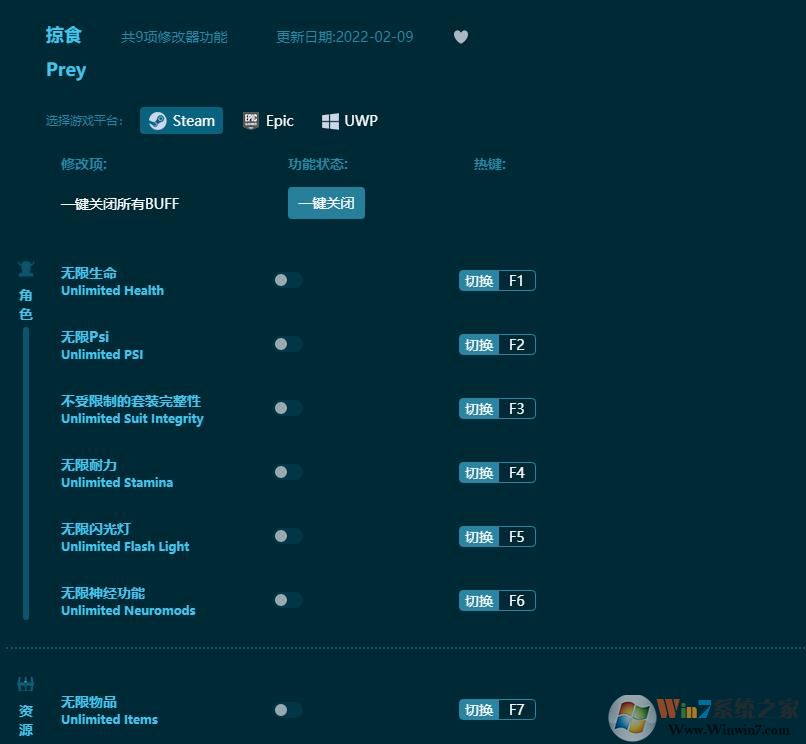The width and height of the screenshot is (806, 744).
Task: Click the 切换 button for Unlimited Items
Action: 479,709
